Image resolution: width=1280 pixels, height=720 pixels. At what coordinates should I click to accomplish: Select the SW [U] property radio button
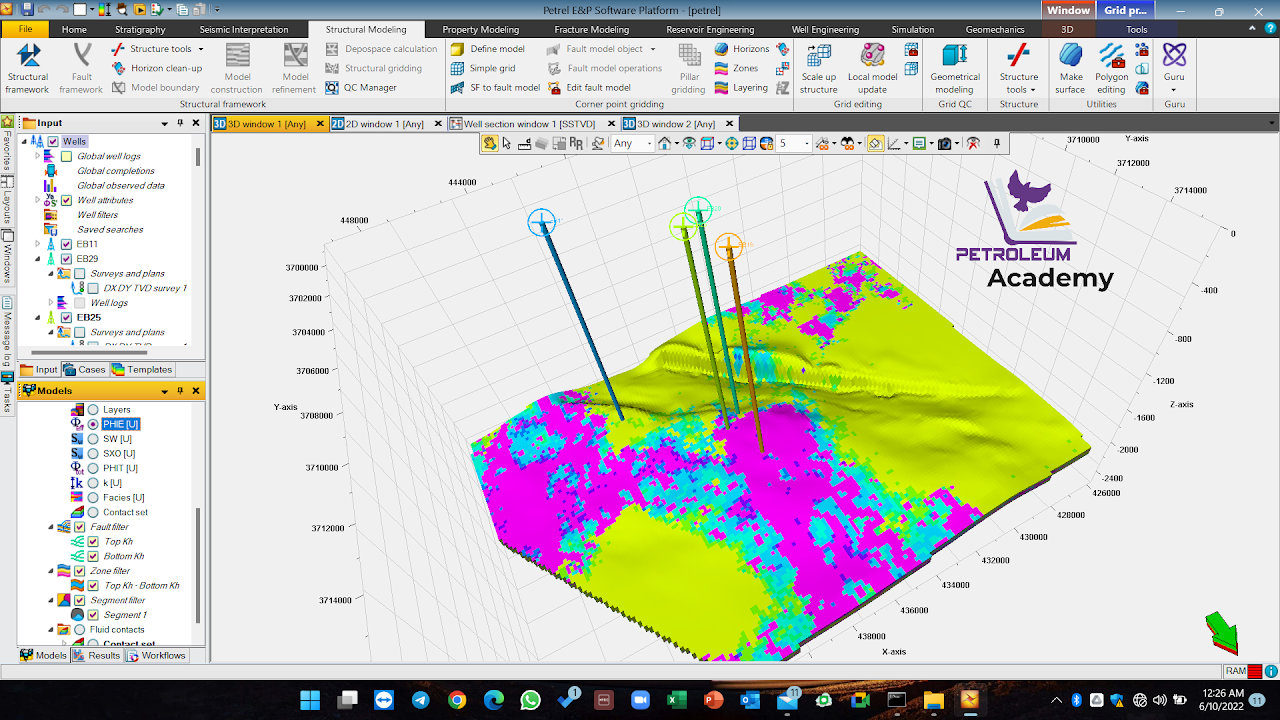click(x=93, y=439)
